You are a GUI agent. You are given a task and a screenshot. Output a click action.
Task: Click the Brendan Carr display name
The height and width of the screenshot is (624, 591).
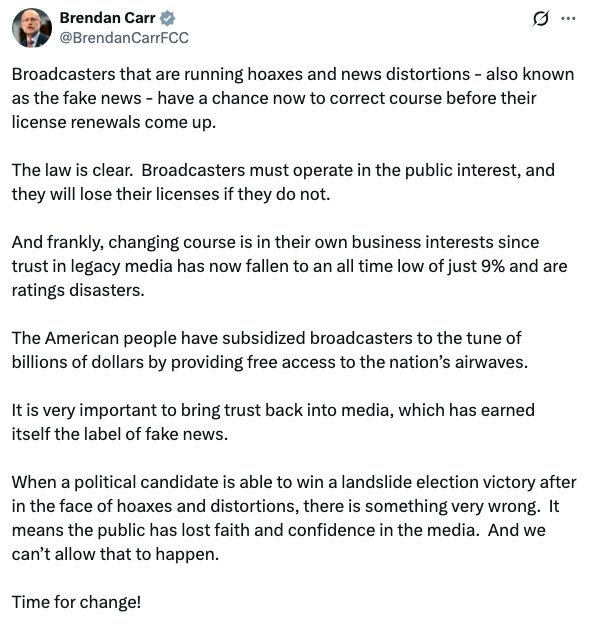pos(107,18)
